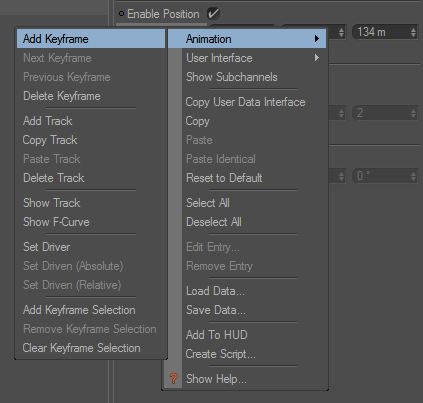Screen dimensions: 423x403
Task: Expand the Animation submenu arrow
Action: click(317, 39)
